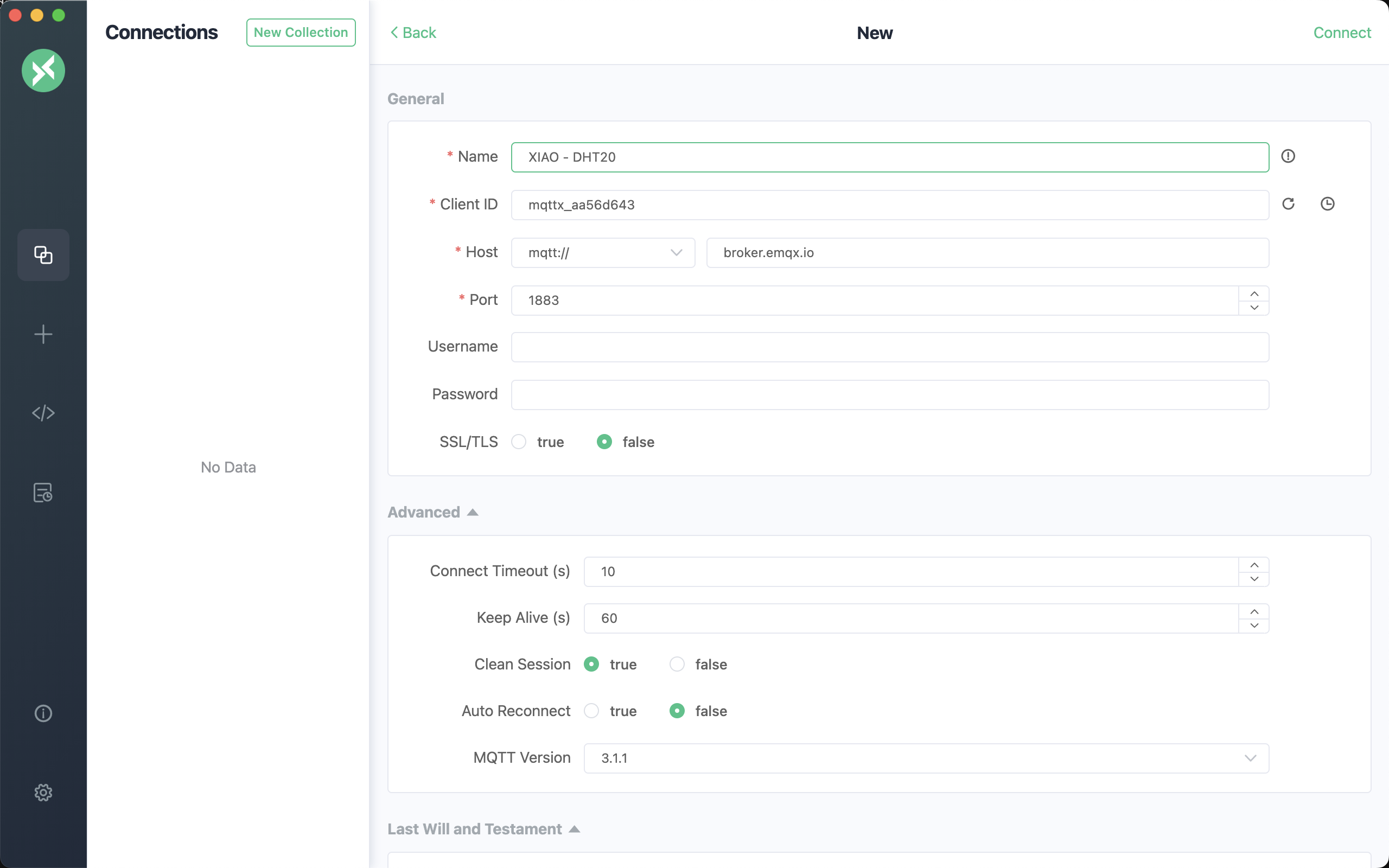Increase the Connect Timeout value
This screenshot has height=868, width=1389.
1254,565
